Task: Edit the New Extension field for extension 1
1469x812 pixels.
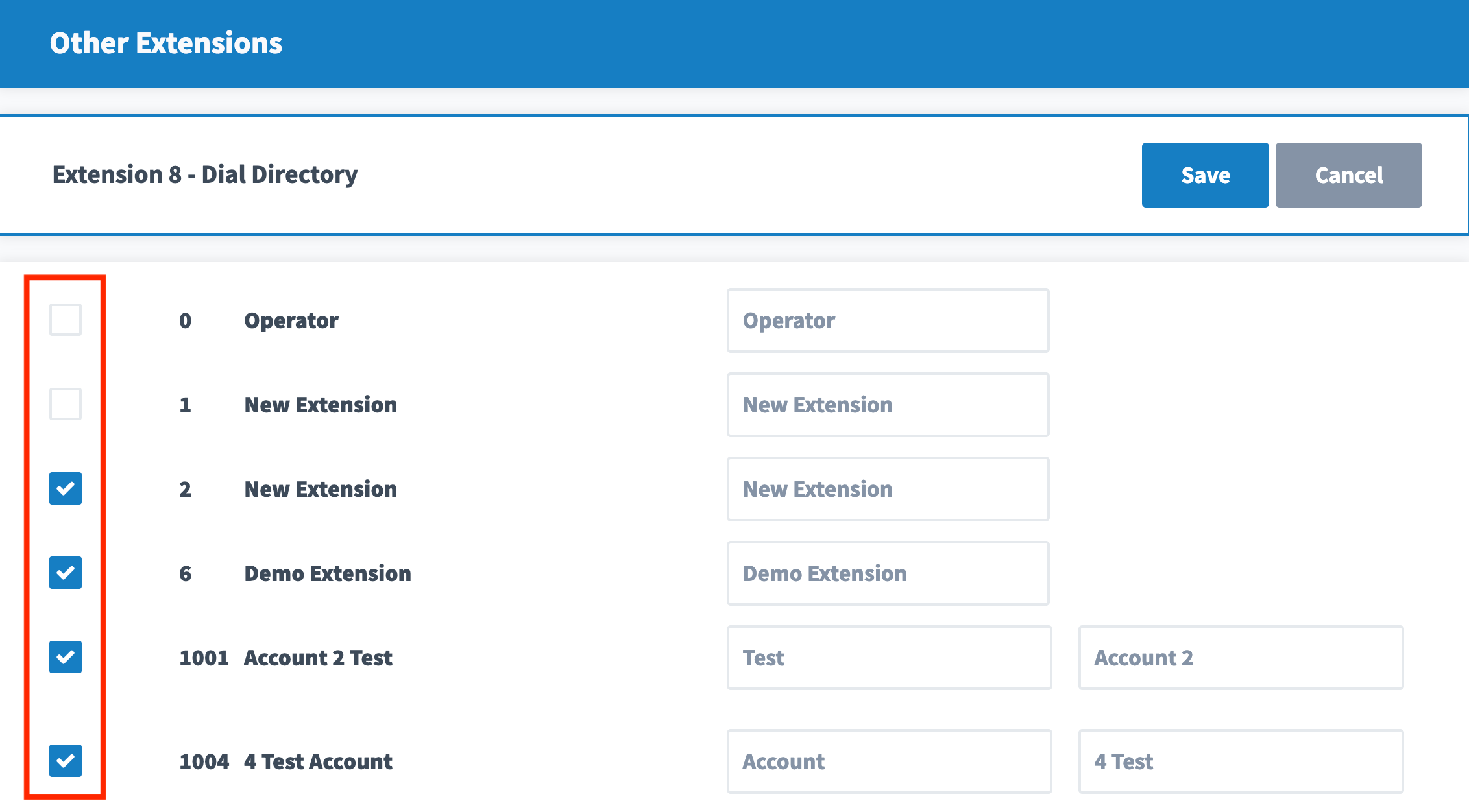Action: tap(888, 405)
